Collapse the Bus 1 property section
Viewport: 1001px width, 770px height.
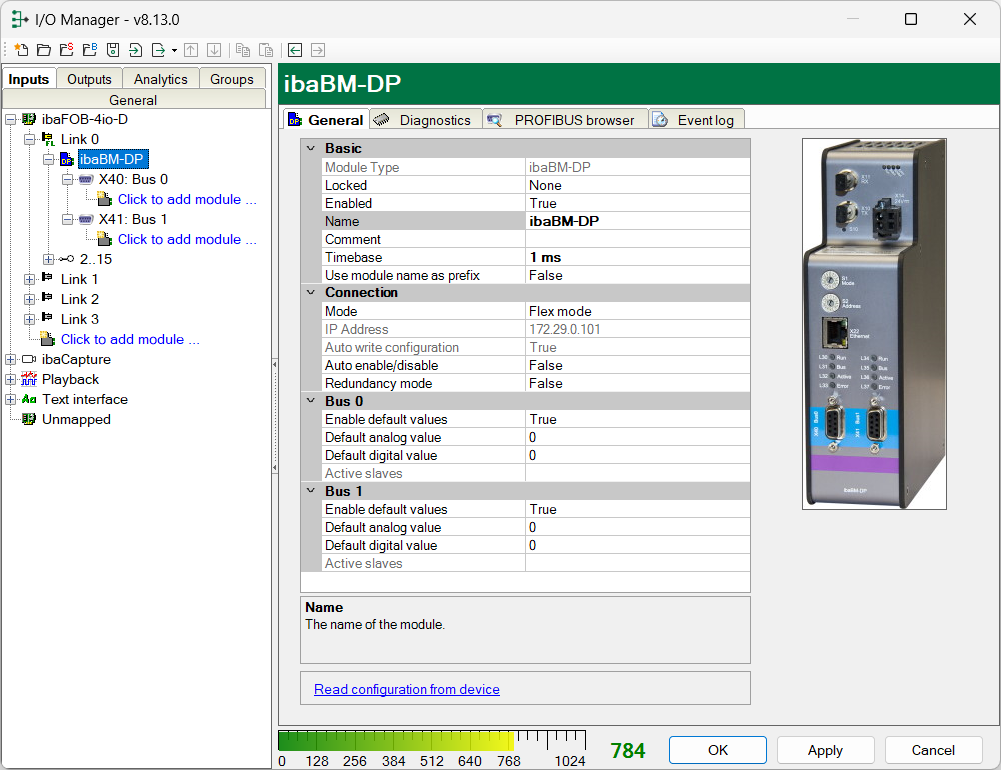tap(311, 491)
